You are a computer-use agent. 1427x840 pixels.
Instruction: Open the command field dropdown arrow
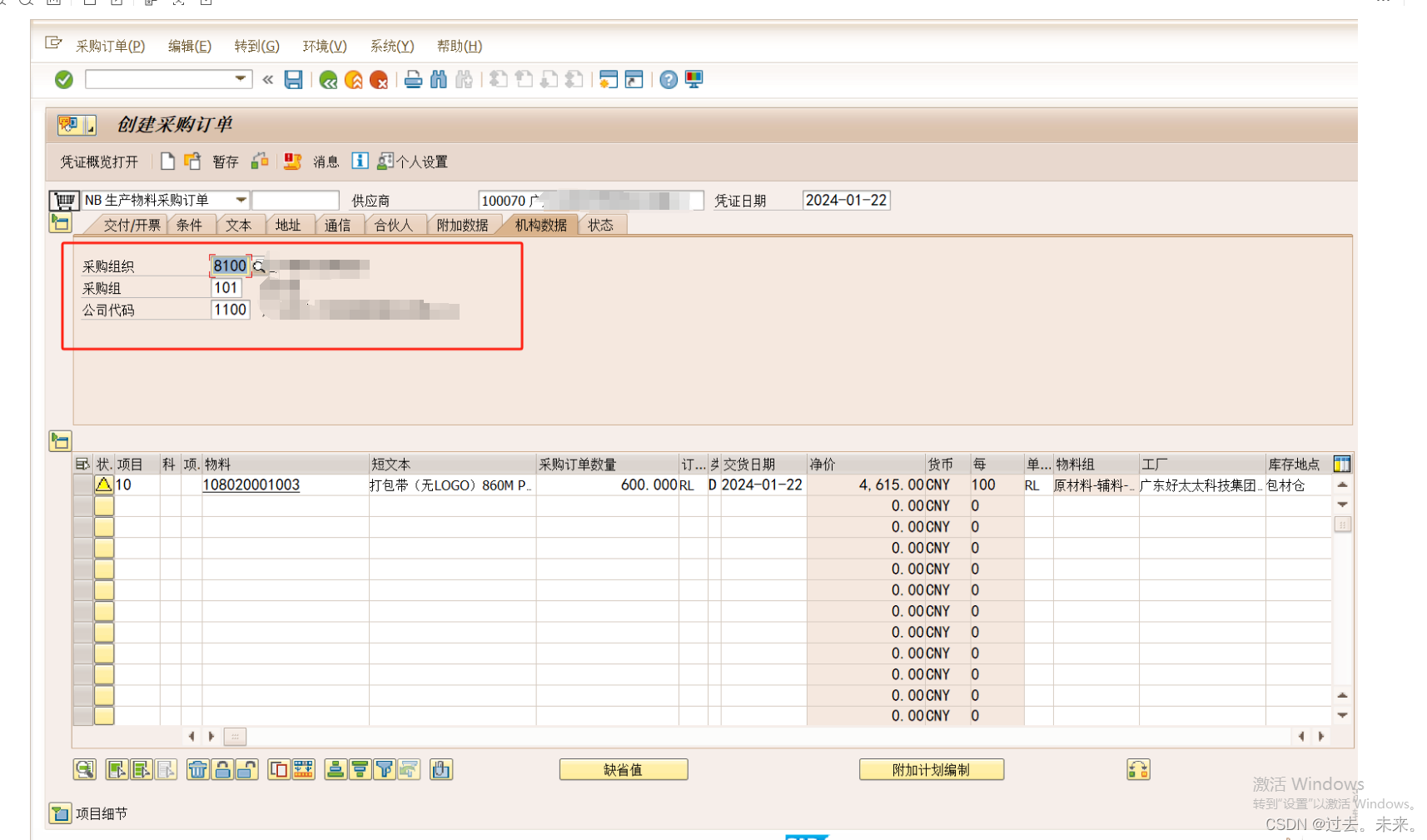(241, 79)
